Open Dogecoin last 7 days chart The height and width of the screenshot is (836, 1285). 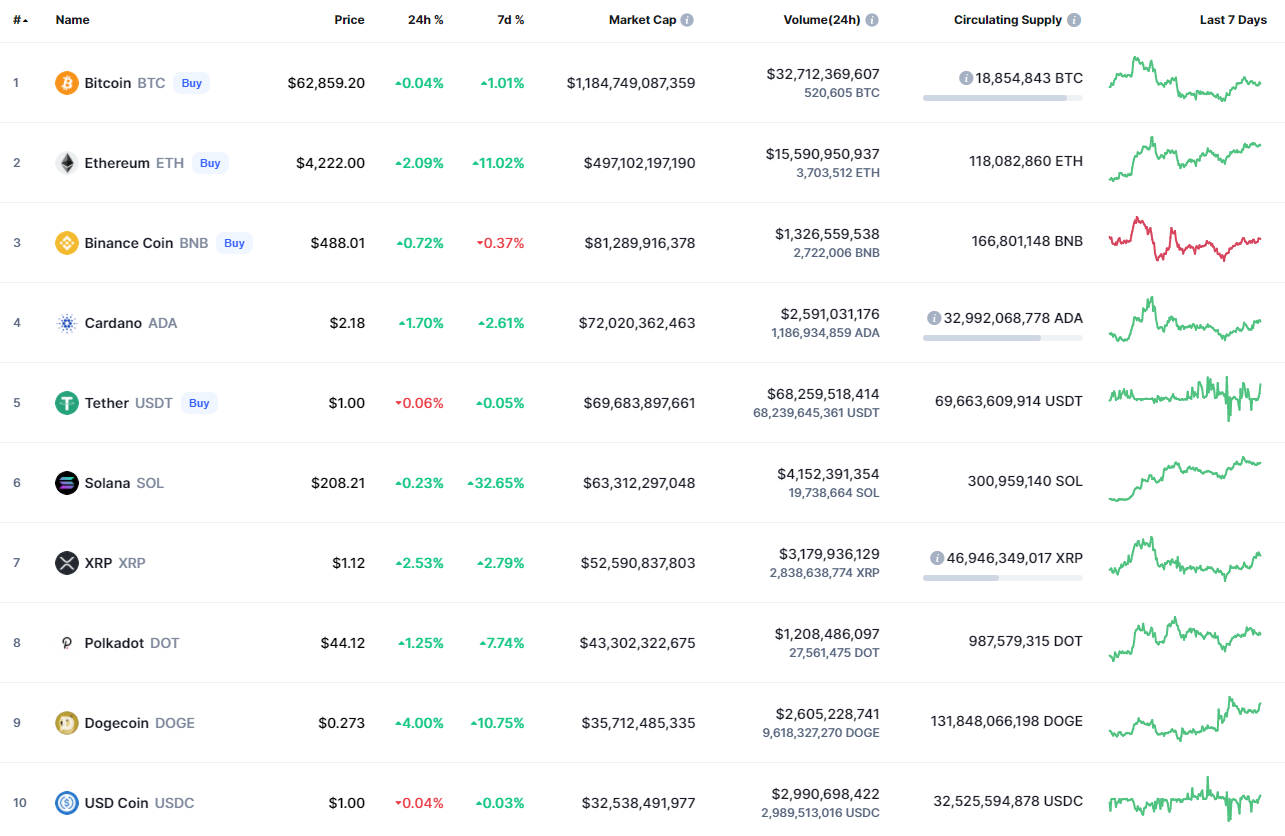pyautogui.click(x=1185, y=719)
